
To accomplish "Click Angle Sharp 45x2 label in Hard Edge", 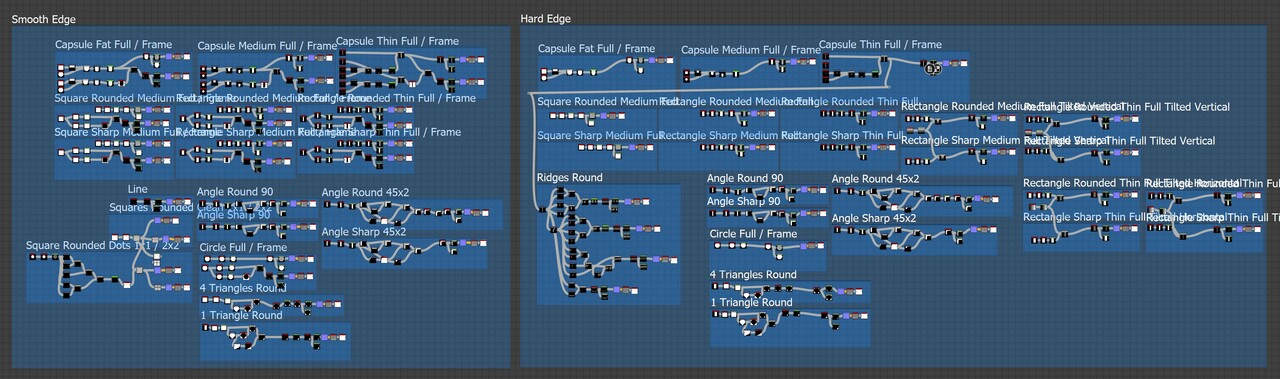I will point(874,218).
